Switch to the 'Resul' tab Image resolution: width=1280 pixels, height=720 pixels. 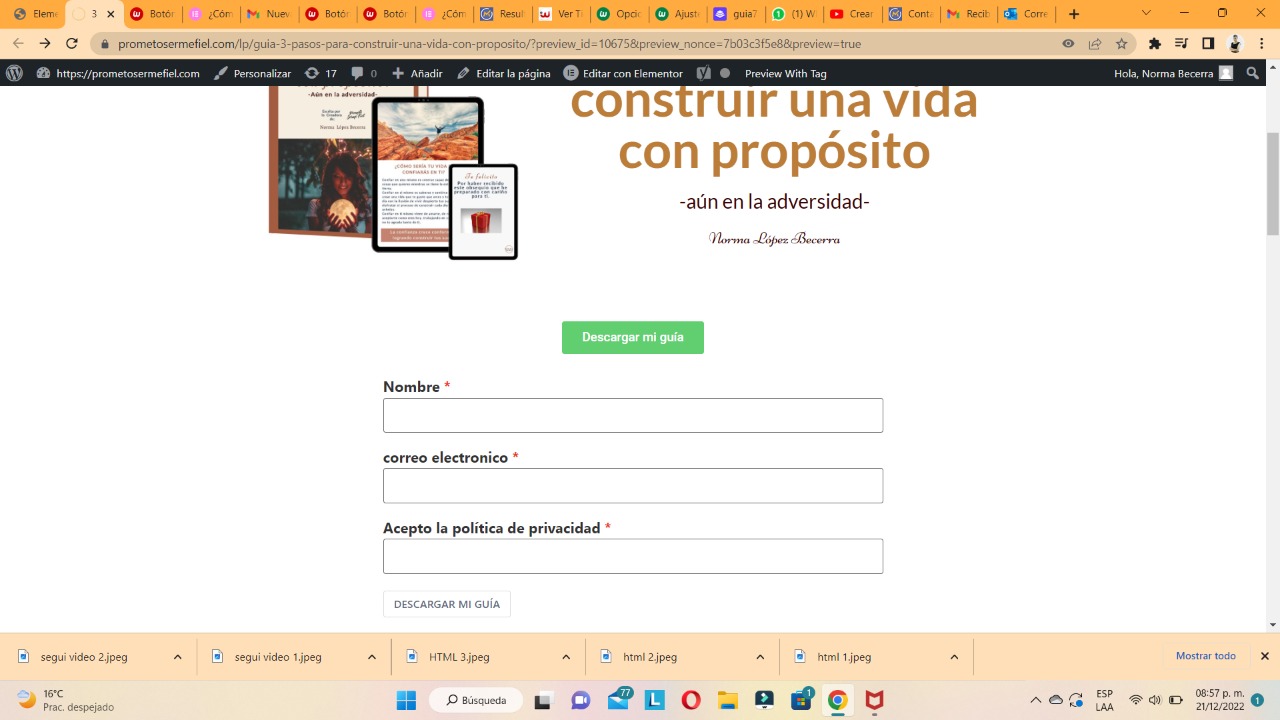coord(501,14)
